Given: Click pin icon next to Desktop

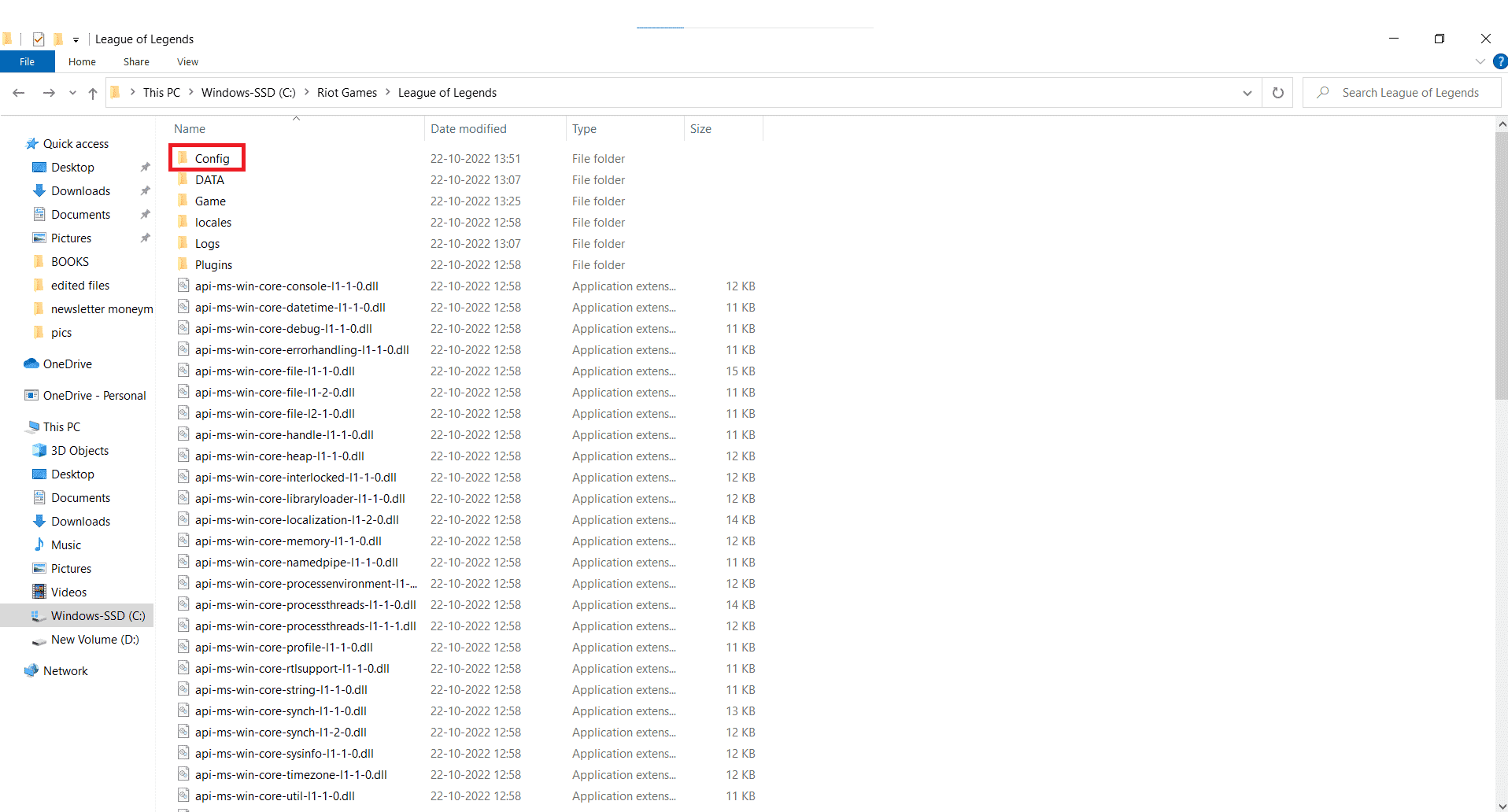Looking at the screenshot, I should click(x=145, y=168).
